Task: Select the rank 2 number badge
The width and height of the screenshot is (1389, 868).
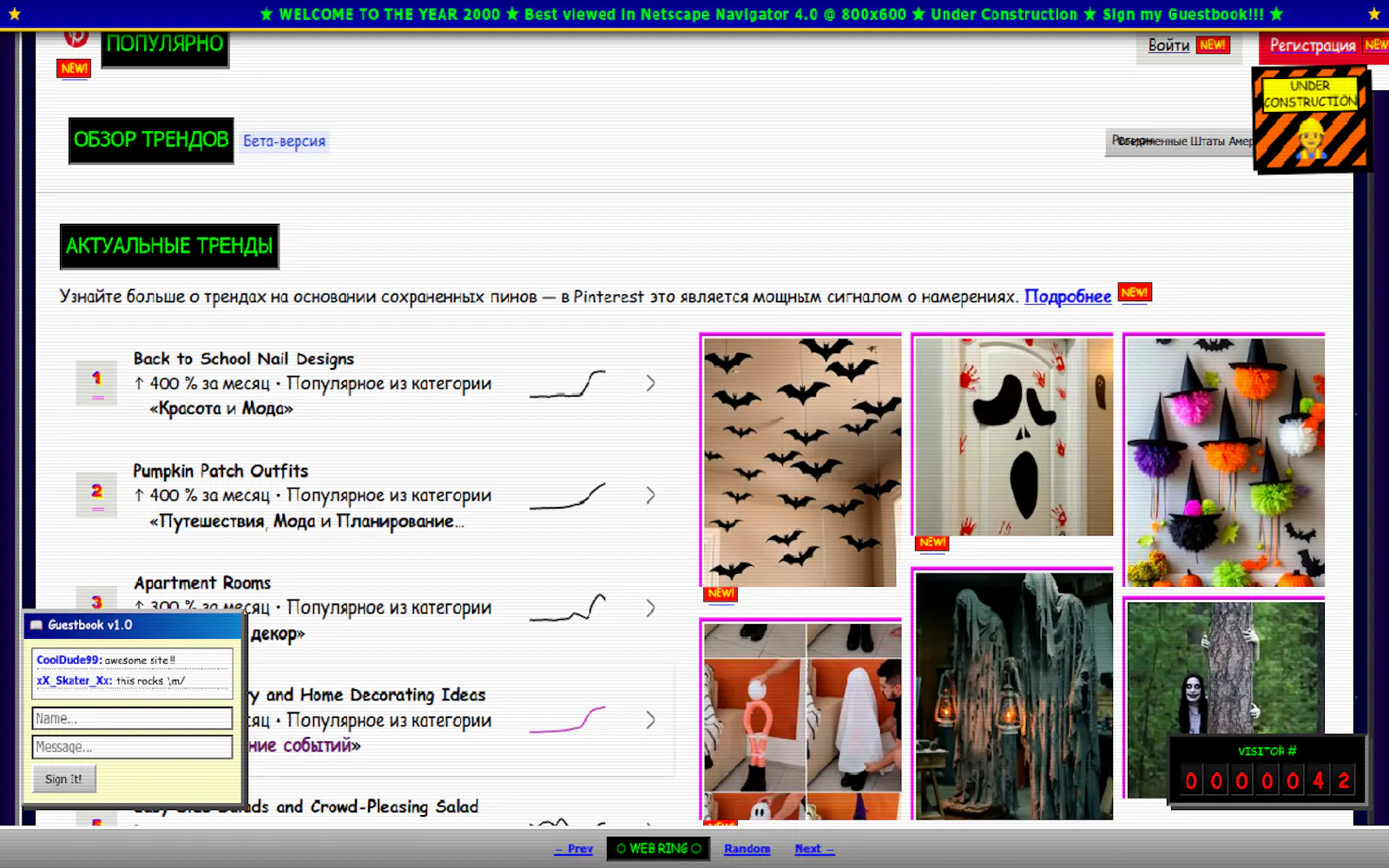Action: click(97, 496)
